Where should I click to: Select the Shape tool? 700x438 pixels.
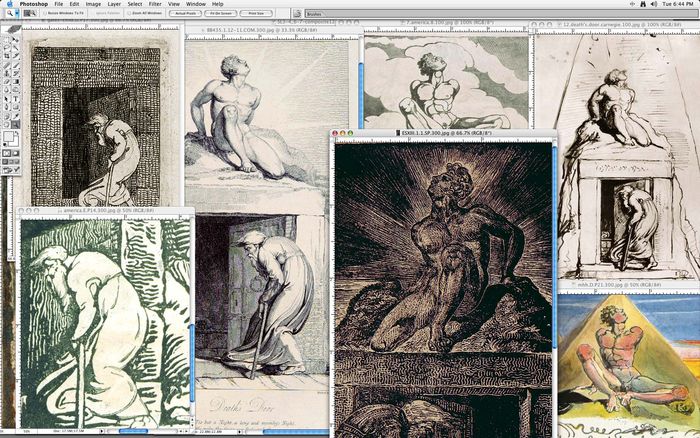pos(15,106)
